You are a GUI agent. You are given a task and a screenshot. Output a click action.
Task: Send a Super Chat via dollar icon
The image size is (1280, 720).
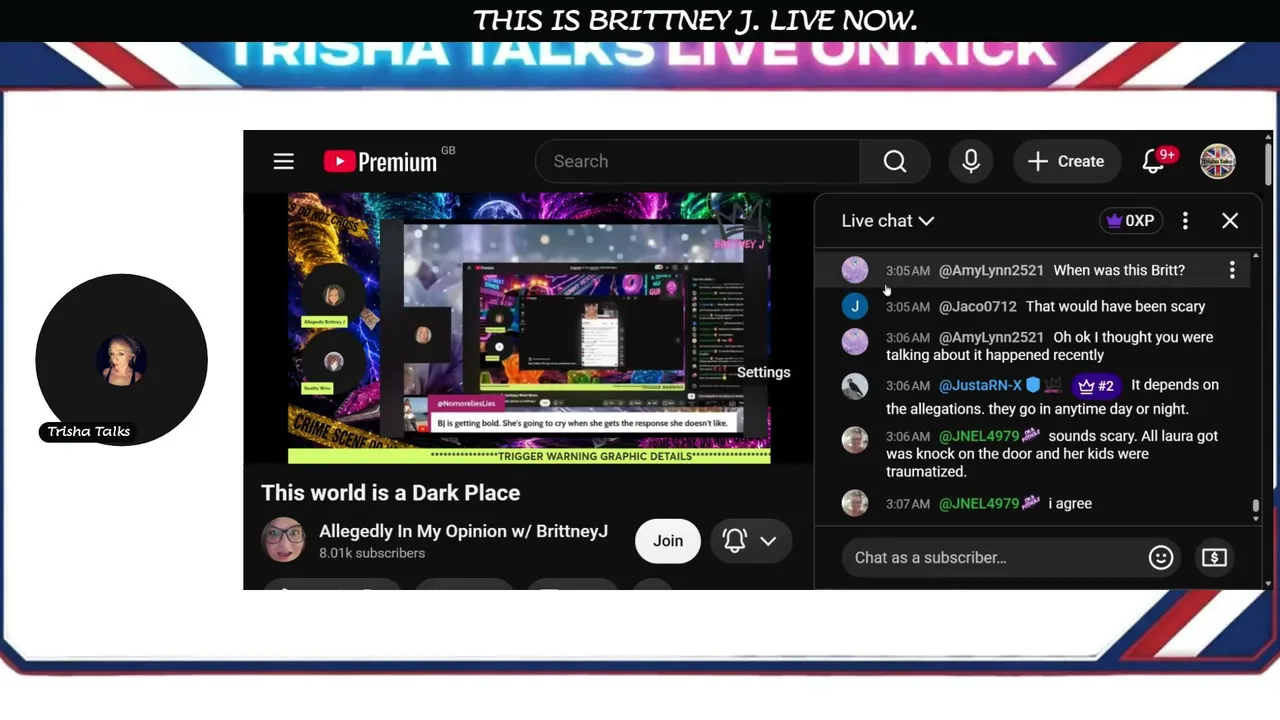tap(1214, 557)
